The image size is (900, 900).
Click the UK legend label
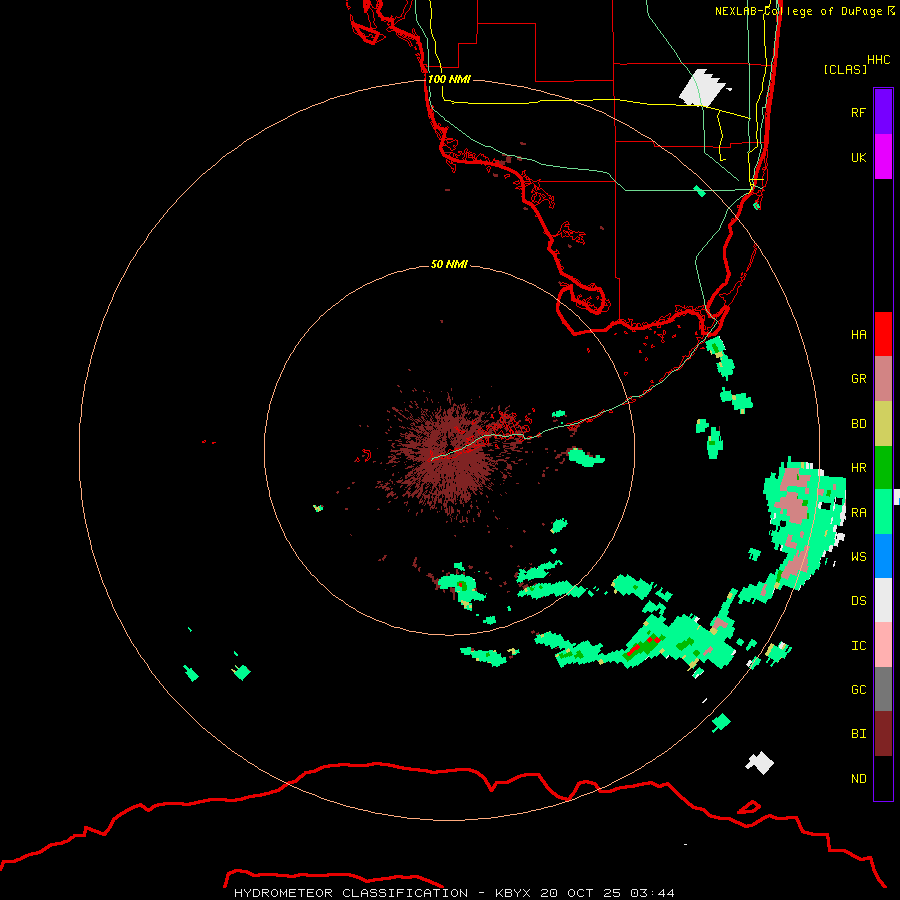pyautogui.click(x=858, y=157)
